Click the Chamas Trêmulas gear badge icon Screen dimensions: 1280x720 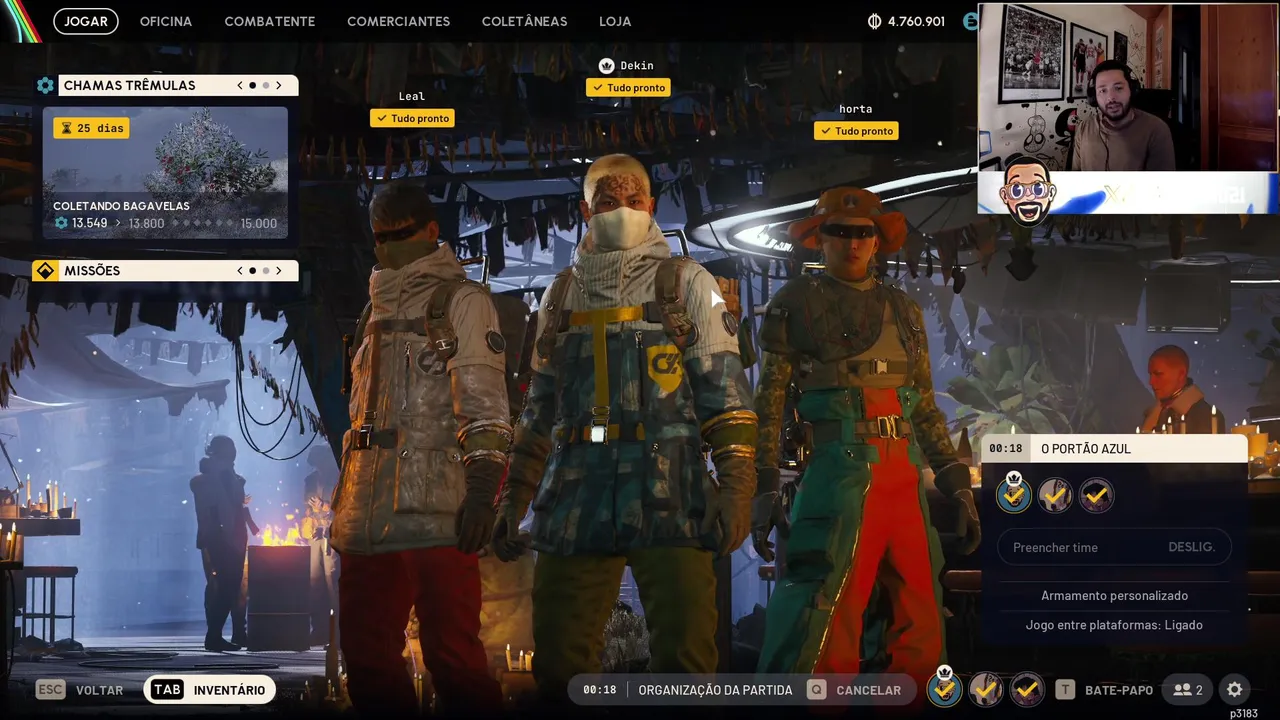tap(45, 85)
